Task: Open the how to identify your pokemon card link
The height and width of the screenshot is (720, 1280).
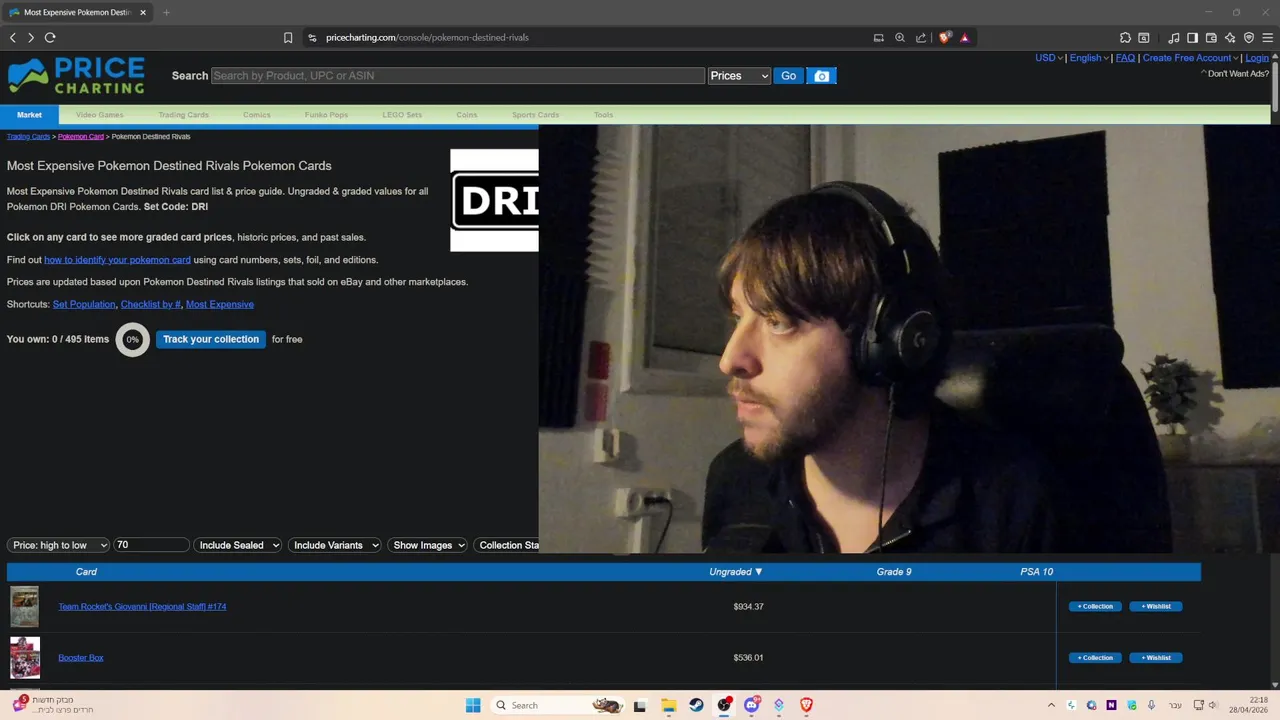Action: [117, 260]
